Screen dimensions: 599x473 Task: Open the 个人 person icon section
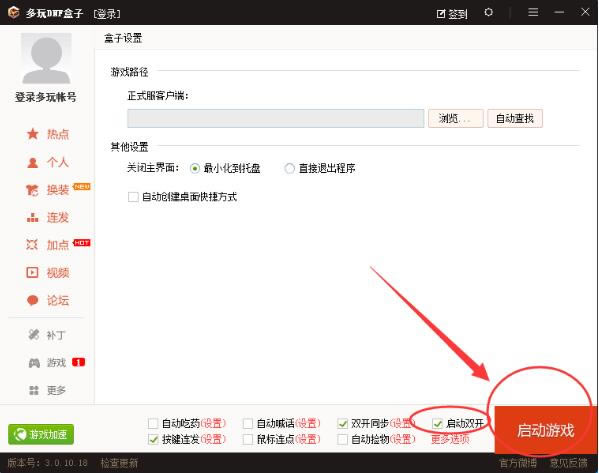tap(33, 162)
